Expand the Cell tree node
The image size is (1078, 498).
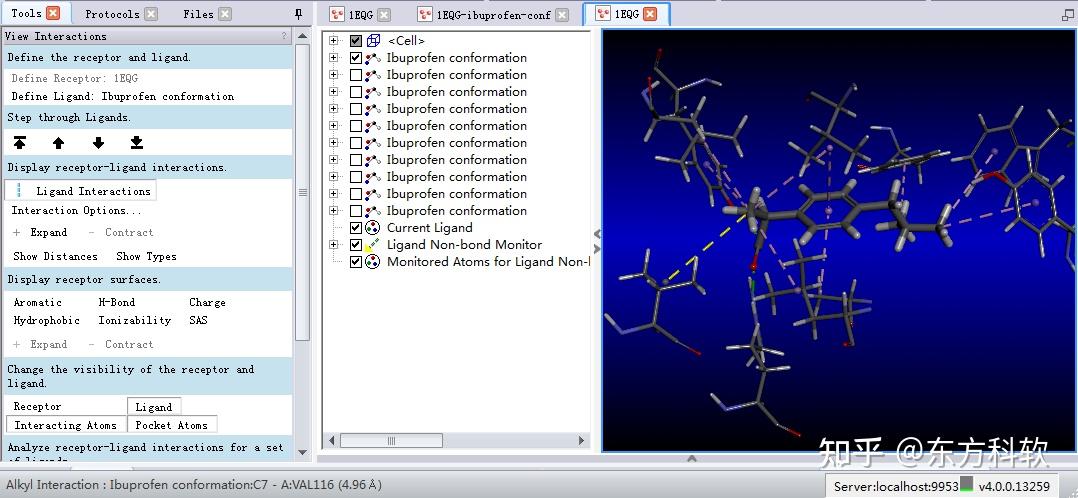point(333,41)
